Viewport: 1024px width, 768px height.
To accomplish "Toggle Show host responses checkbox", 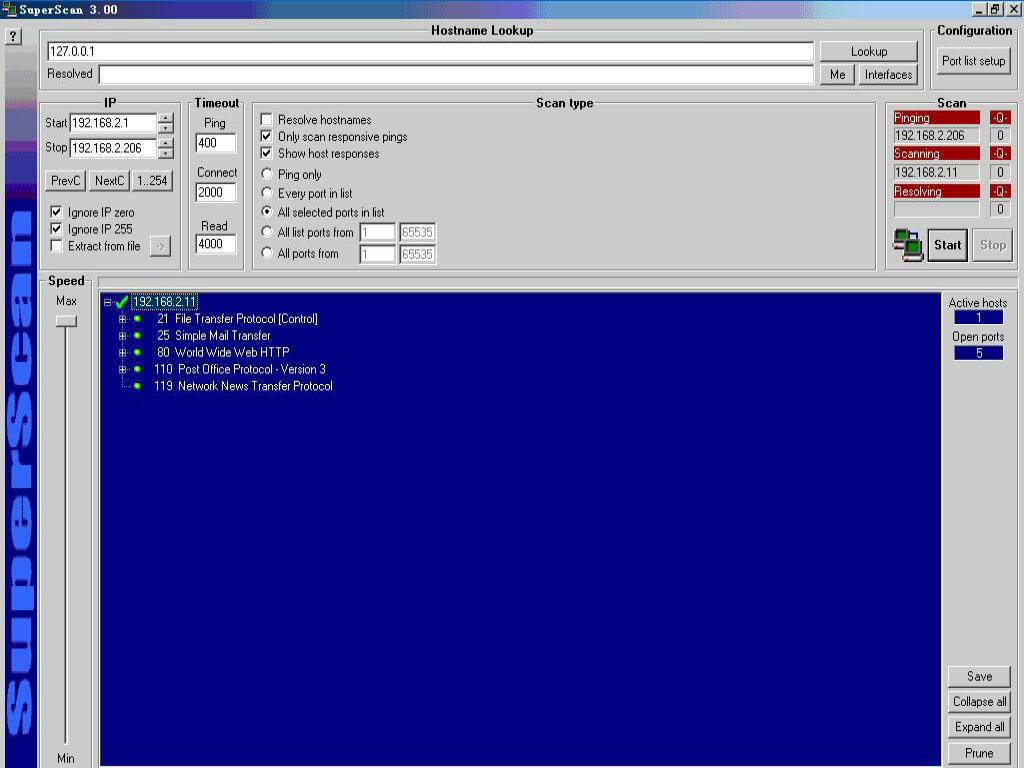I will (266, 153).
